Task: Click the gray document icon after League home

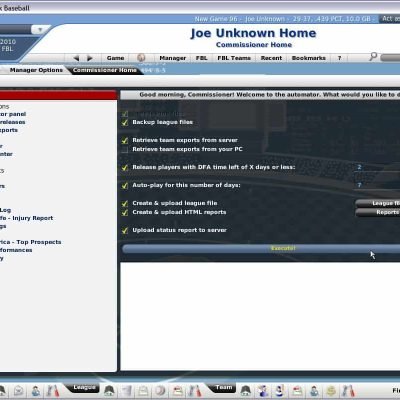Action: pos(126,391)
